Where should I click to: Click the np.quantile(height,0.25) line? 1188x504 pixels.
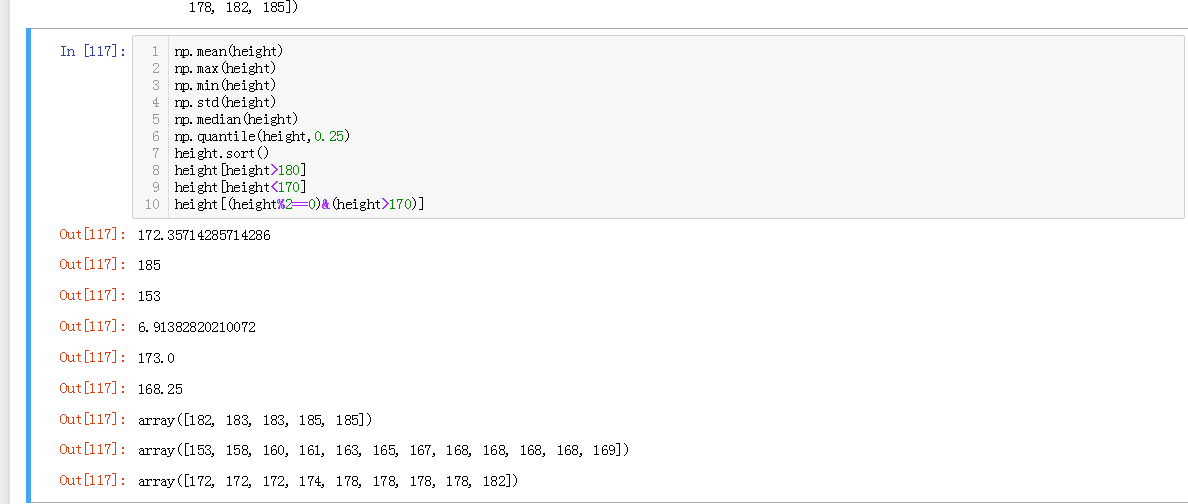pos(262,136)
